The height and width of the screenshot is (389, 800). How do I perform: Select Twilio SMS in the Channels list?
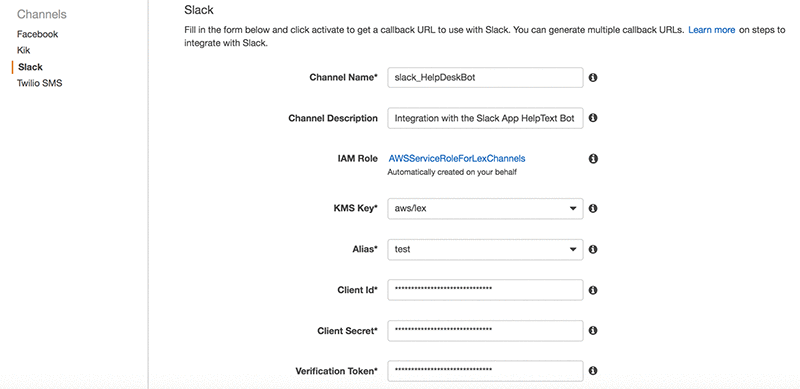pyautogui.click(x=39, y=83)
